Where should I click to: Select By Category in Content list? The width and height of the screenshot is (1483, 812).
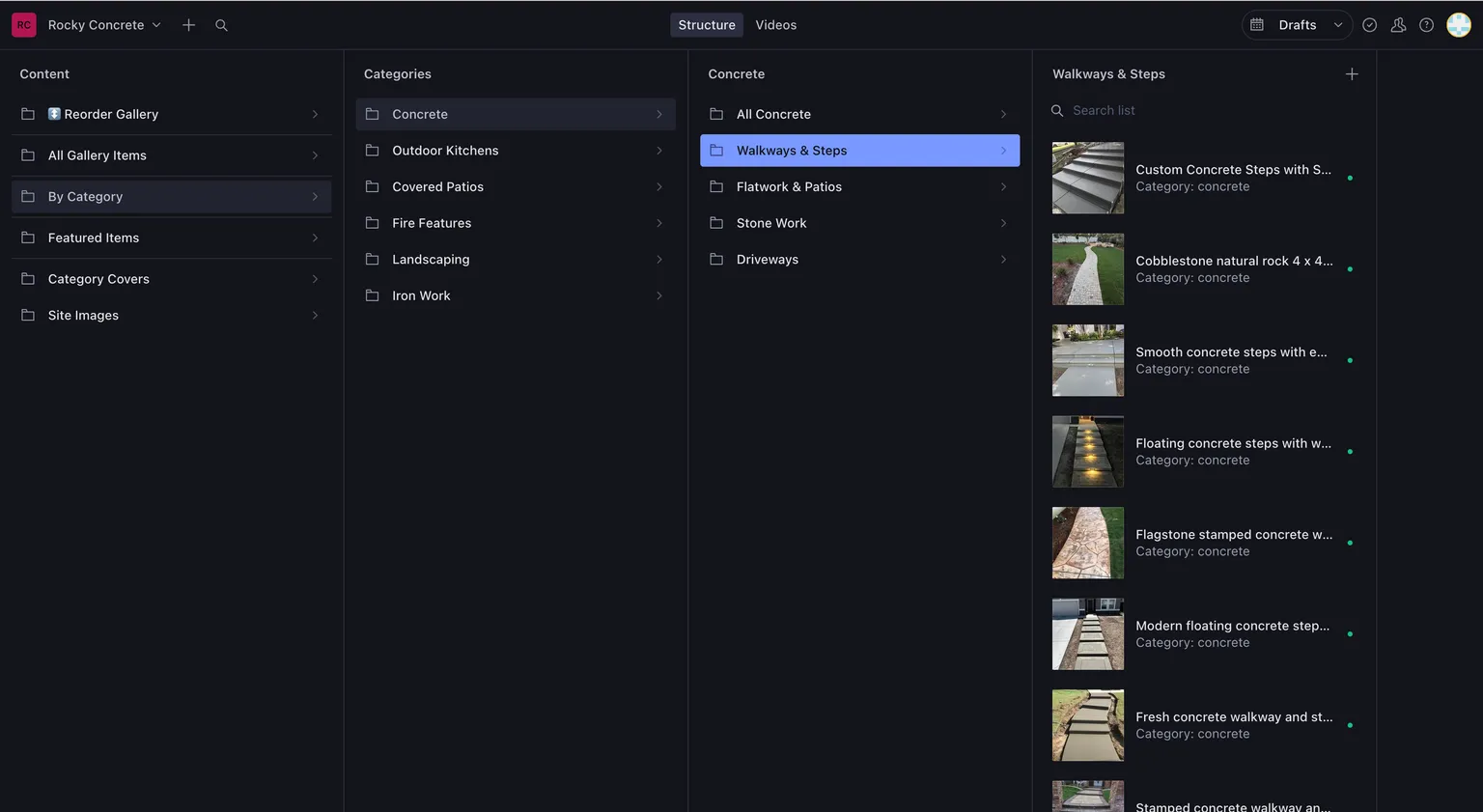172,197
